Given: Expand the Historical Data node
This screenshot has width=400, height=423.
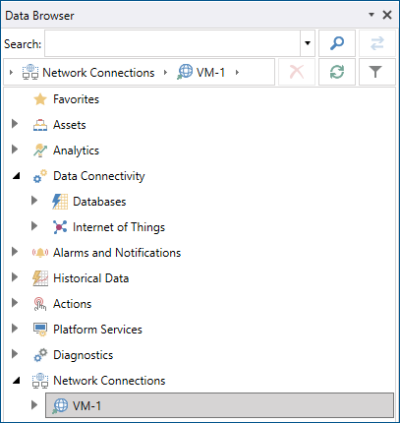Looking at the screenshot, I should click(15, 277).
